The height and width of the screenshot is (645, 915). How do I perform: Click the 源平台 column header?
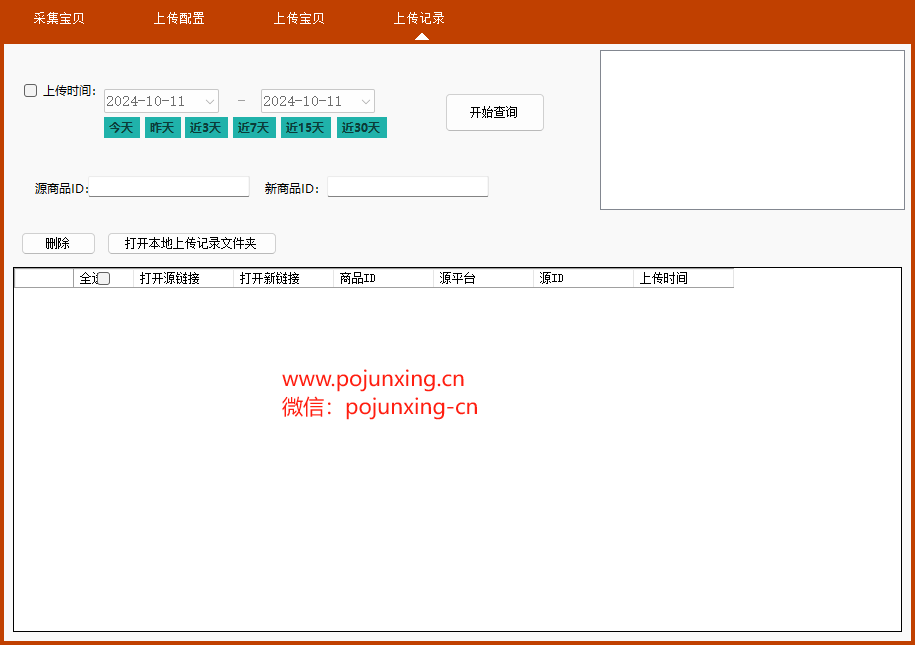click(483, 278)
